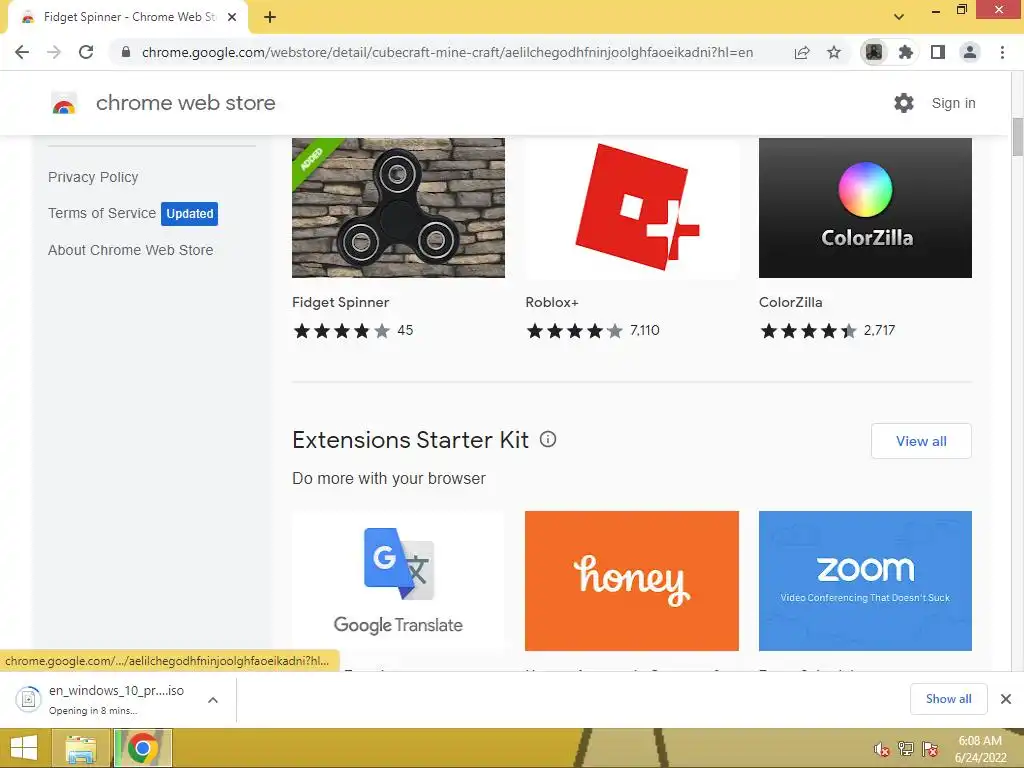Click ColorZilla star rating

coord(808,330)
